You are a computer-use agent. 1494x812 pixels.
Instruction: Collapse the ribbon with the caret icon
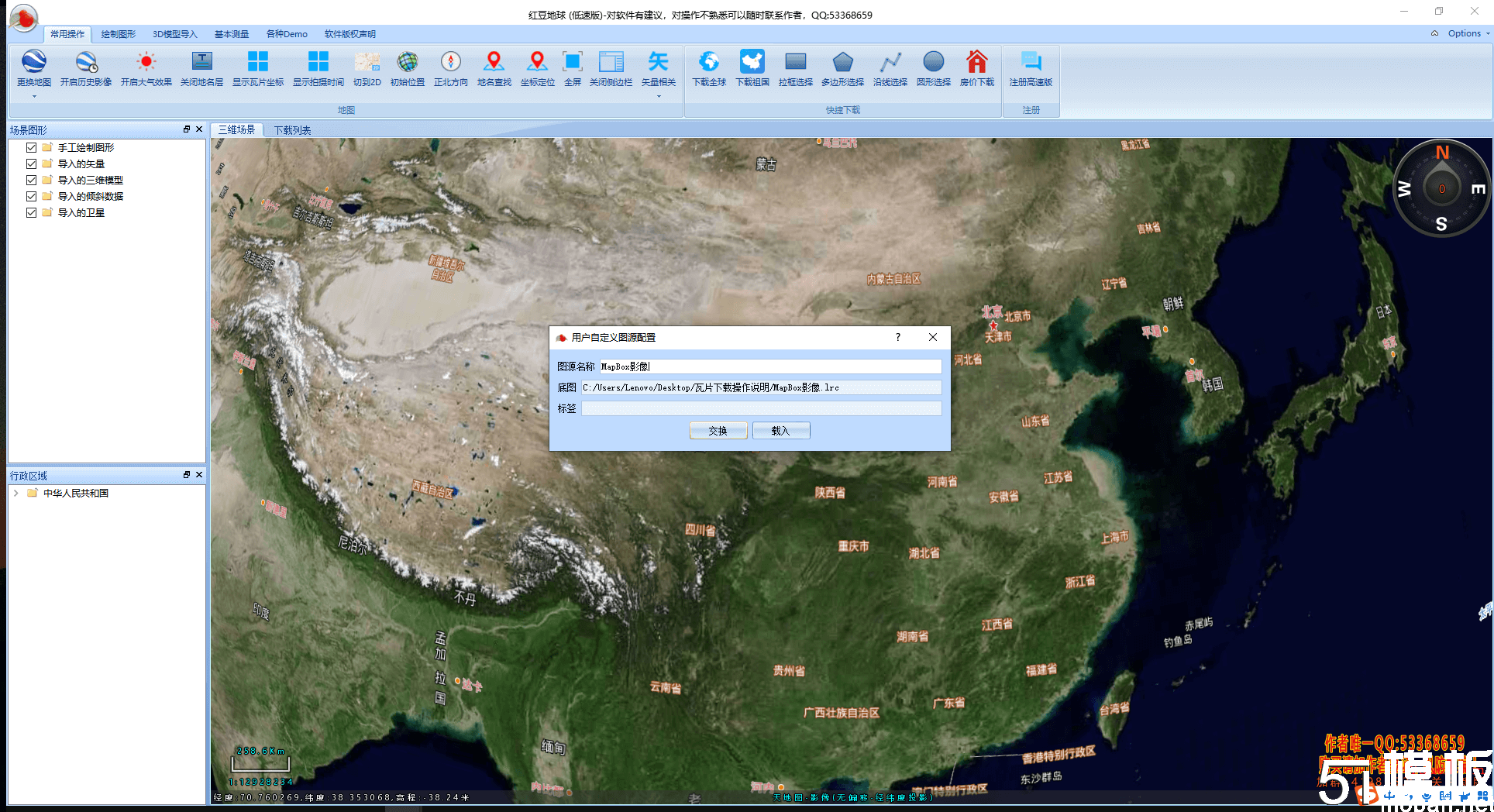[1434, 33]
